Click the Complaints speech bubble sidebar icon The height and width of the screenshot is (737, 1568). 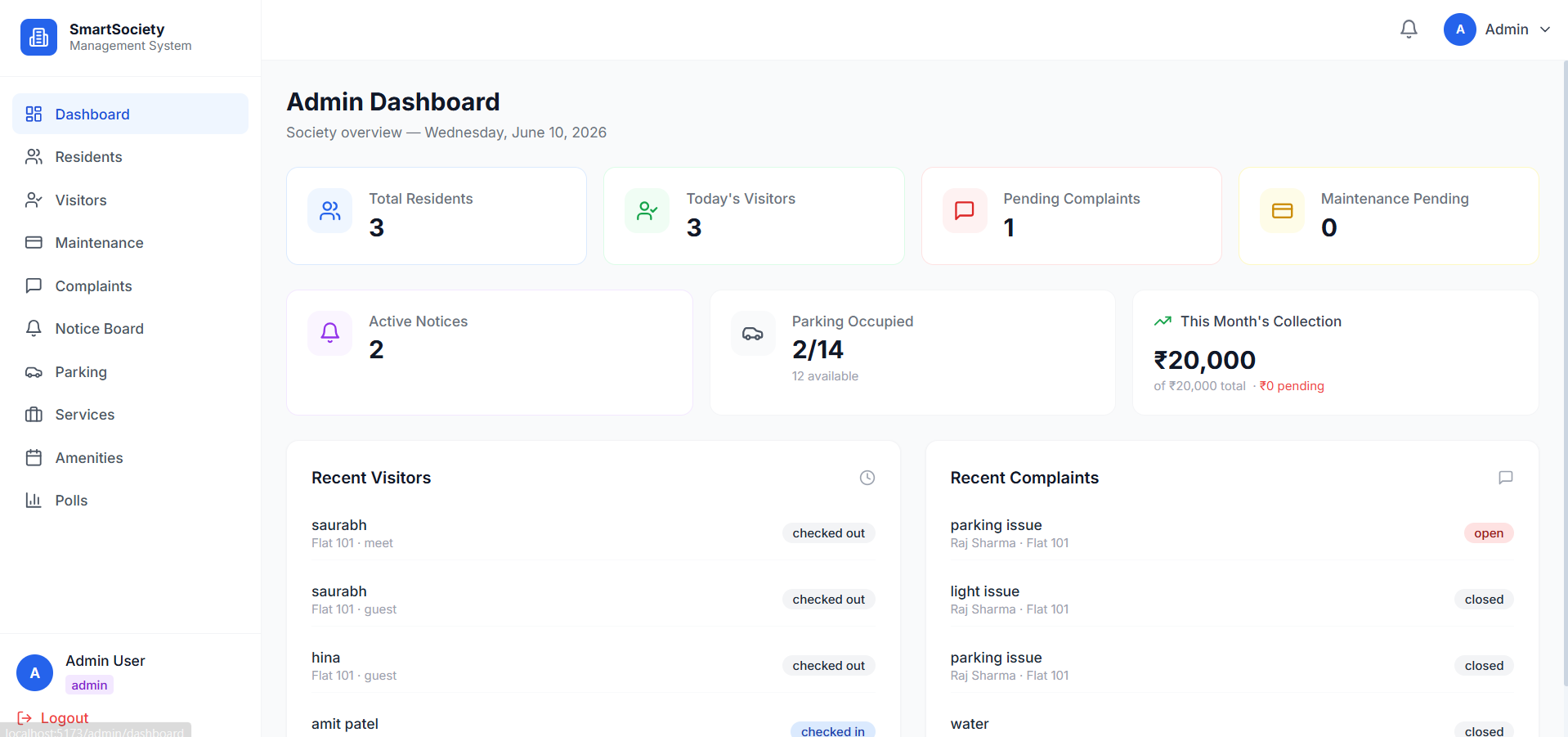(x=34, y=285)
